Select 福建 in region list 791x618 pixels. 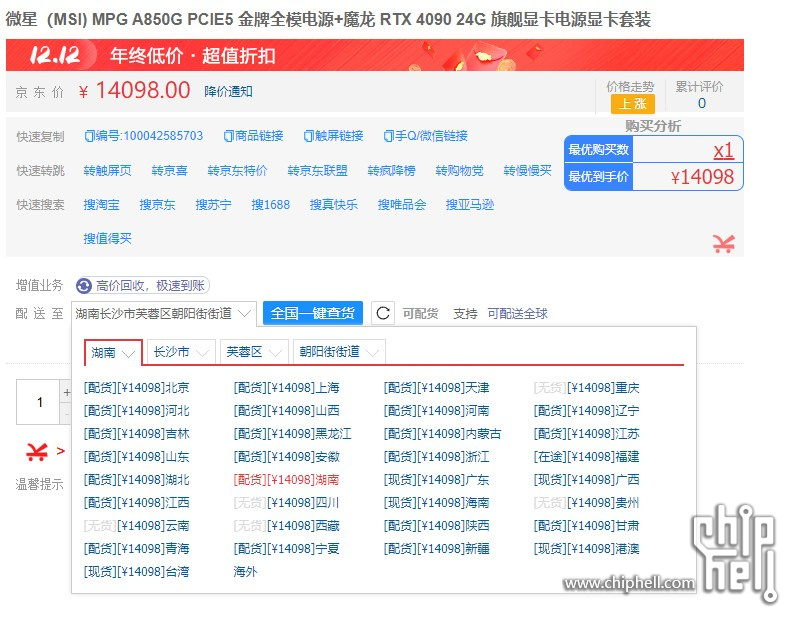click(587, 457)
